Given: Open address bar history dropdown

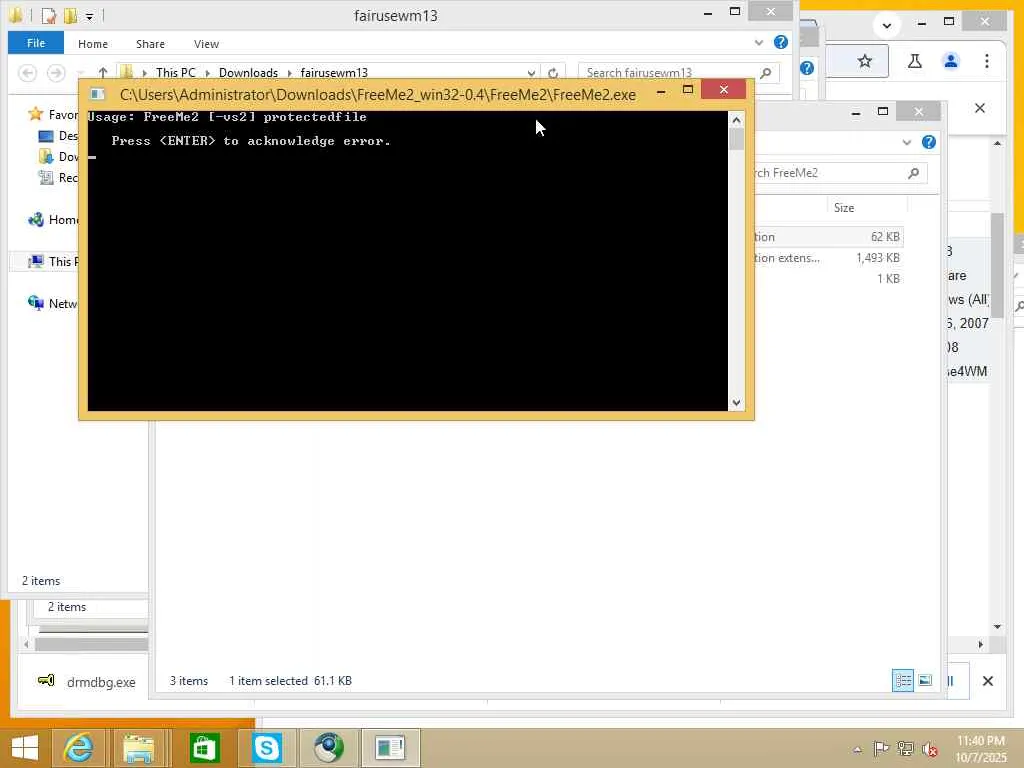Looking at the screenshot, I should (x=531, y=72).
